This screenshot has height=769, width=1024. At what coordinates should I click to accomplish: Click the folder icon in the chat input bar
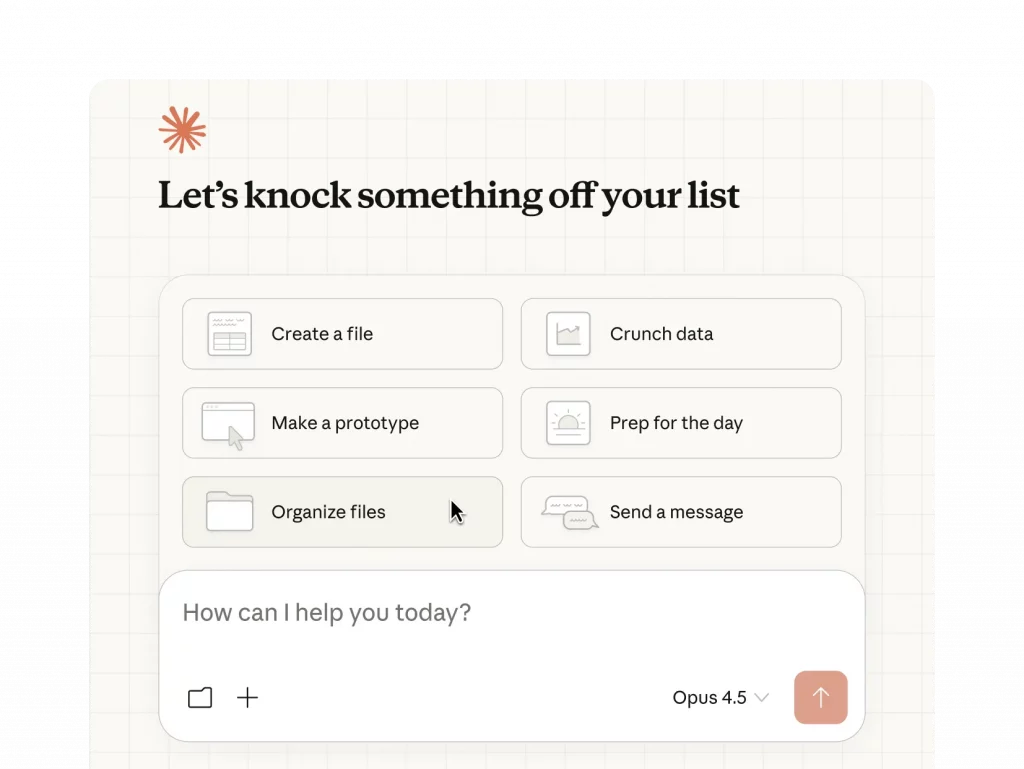[x=199, y=697]
